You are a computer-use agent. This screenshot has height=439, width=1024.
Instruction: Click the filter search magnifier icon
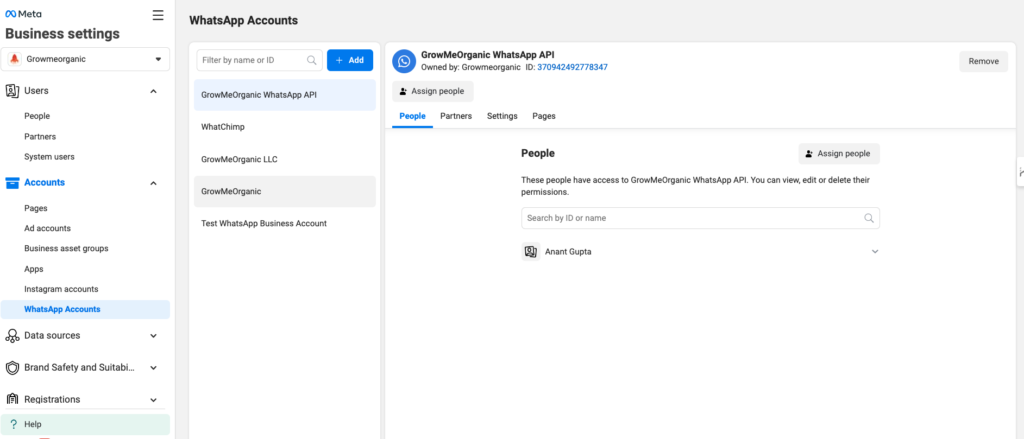point(312,60)
